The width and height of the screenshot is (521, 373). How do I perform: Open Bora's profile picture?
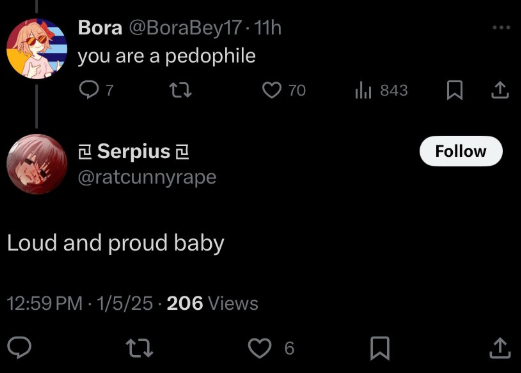point(37,49)
